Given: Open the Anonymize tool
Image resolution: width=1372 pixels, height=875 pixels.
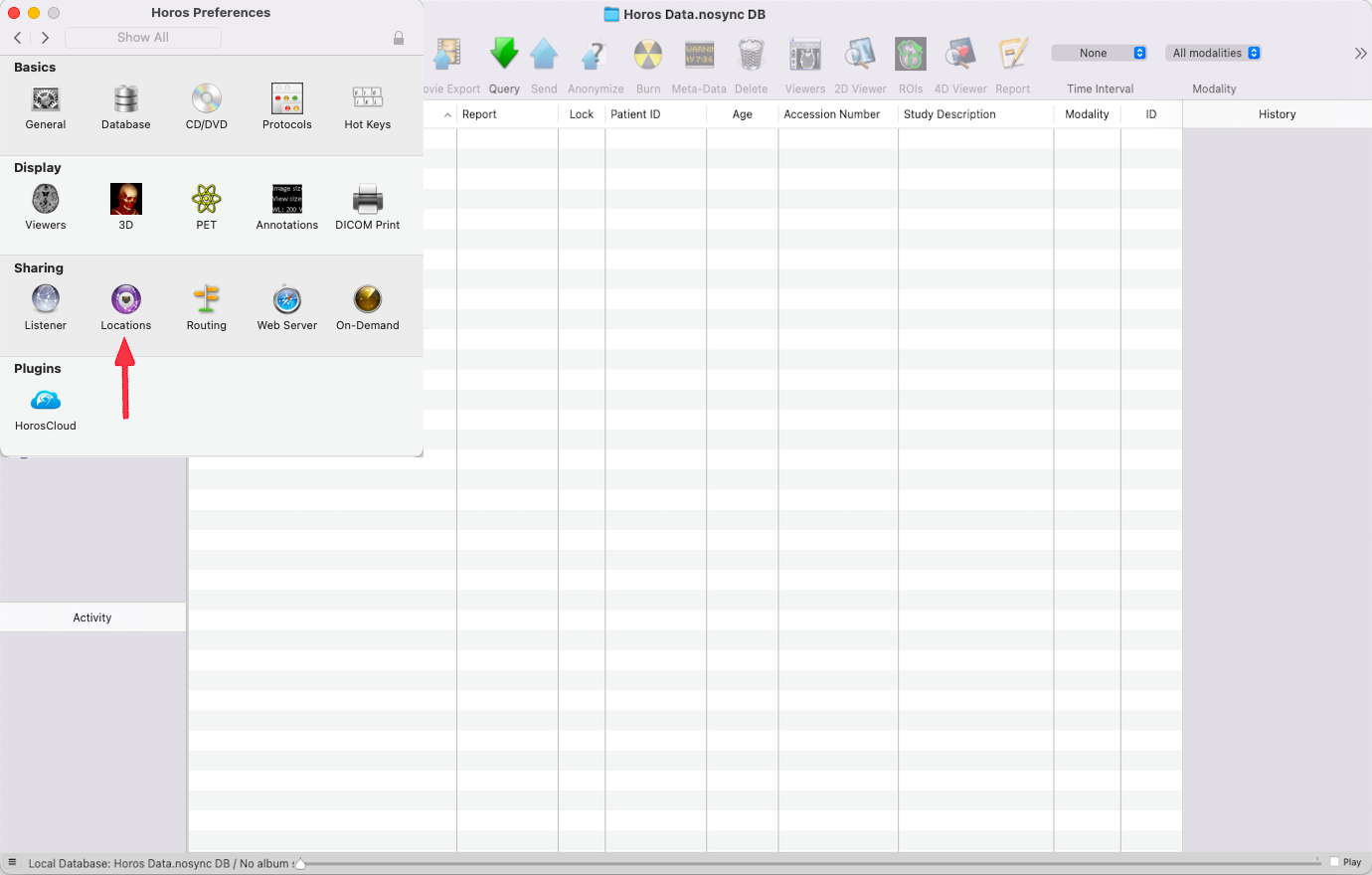Looking at the screenshot, I should click(595, 54).
